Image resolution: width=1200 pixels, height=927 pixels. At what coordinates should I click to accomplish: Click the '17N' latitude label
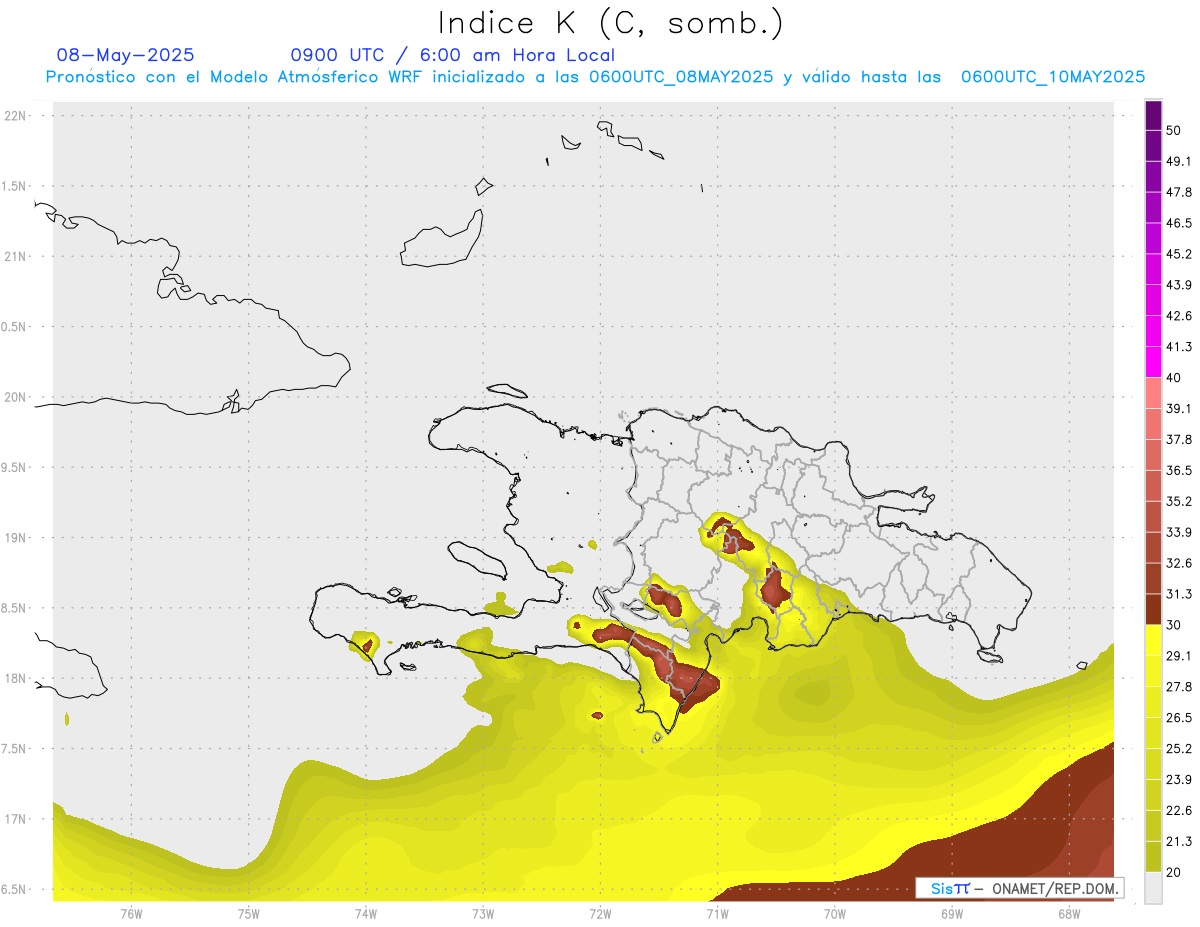tap(16, 819)
